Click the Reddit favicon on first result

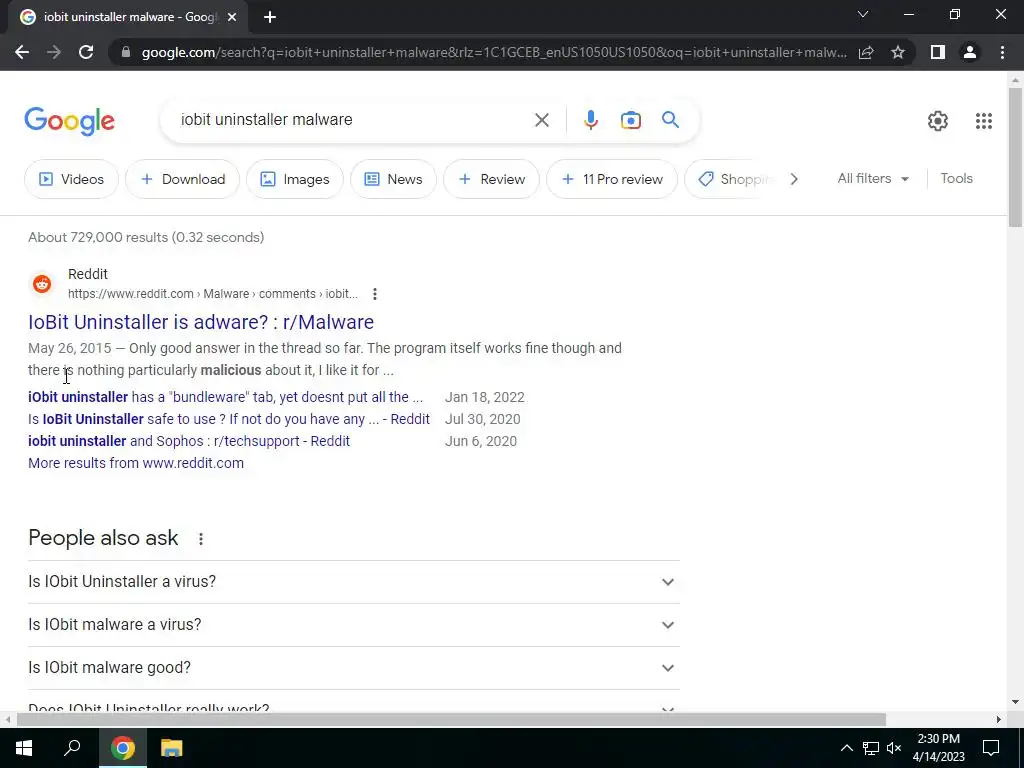tap(42, 284)
